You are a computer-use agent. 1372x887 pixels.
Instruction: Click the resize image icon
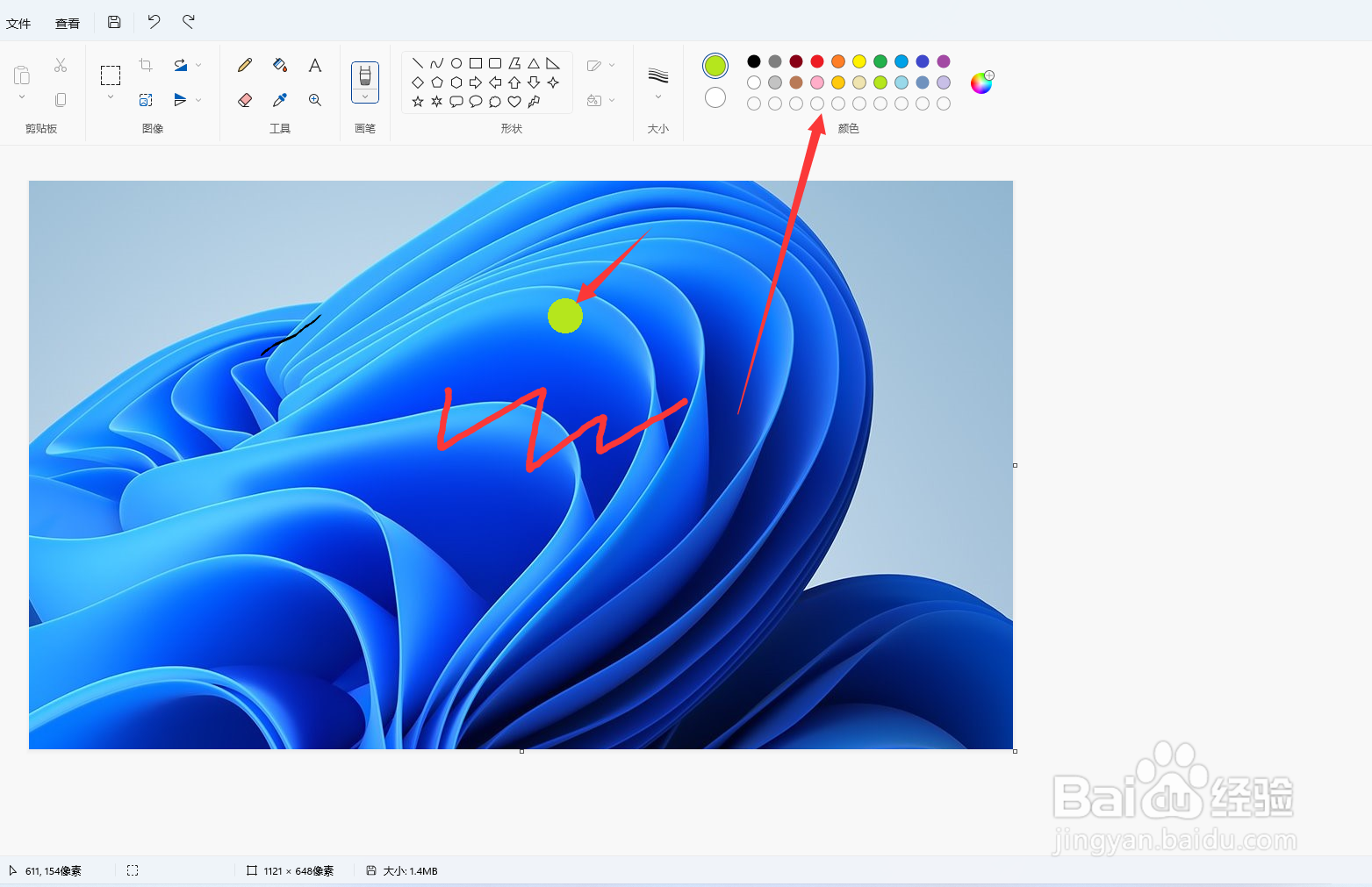(x=146, y=100)
